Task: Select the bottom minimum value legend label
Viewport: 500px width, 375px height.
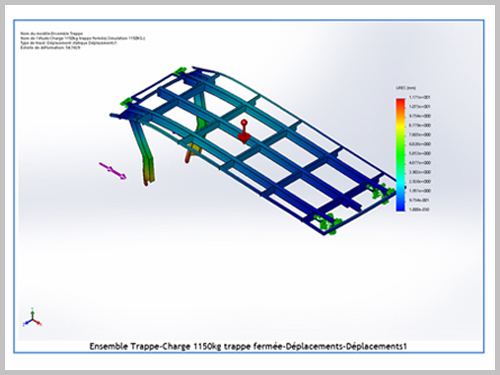Action: (x=419, y=210)
